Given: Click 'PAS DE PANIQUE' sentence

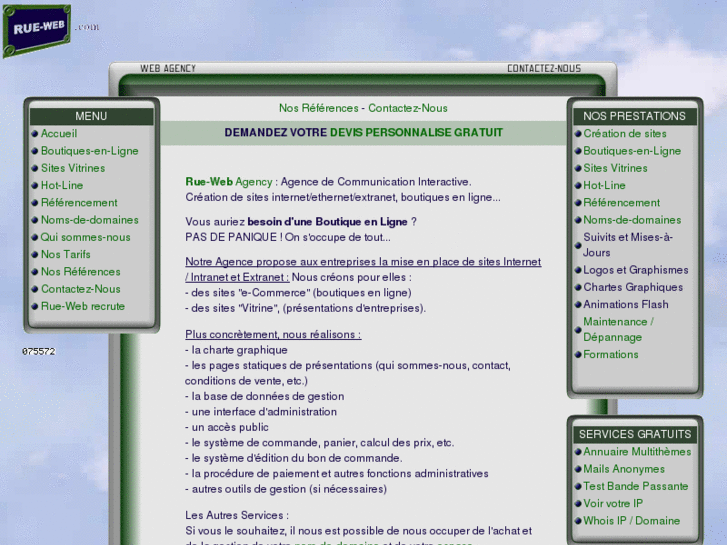Looking at the screenshot, I should coord(288,237).
